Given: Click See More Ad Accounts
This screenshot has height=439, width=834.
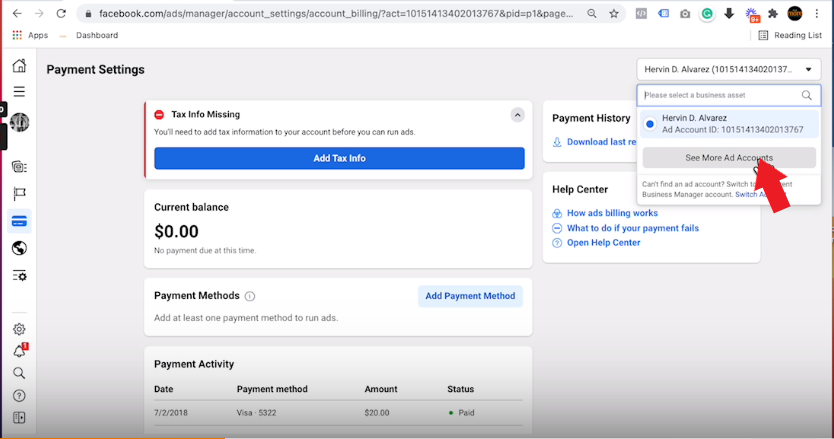Looking at the screenshot, I should pyautogui.click(x=729, y=158).
